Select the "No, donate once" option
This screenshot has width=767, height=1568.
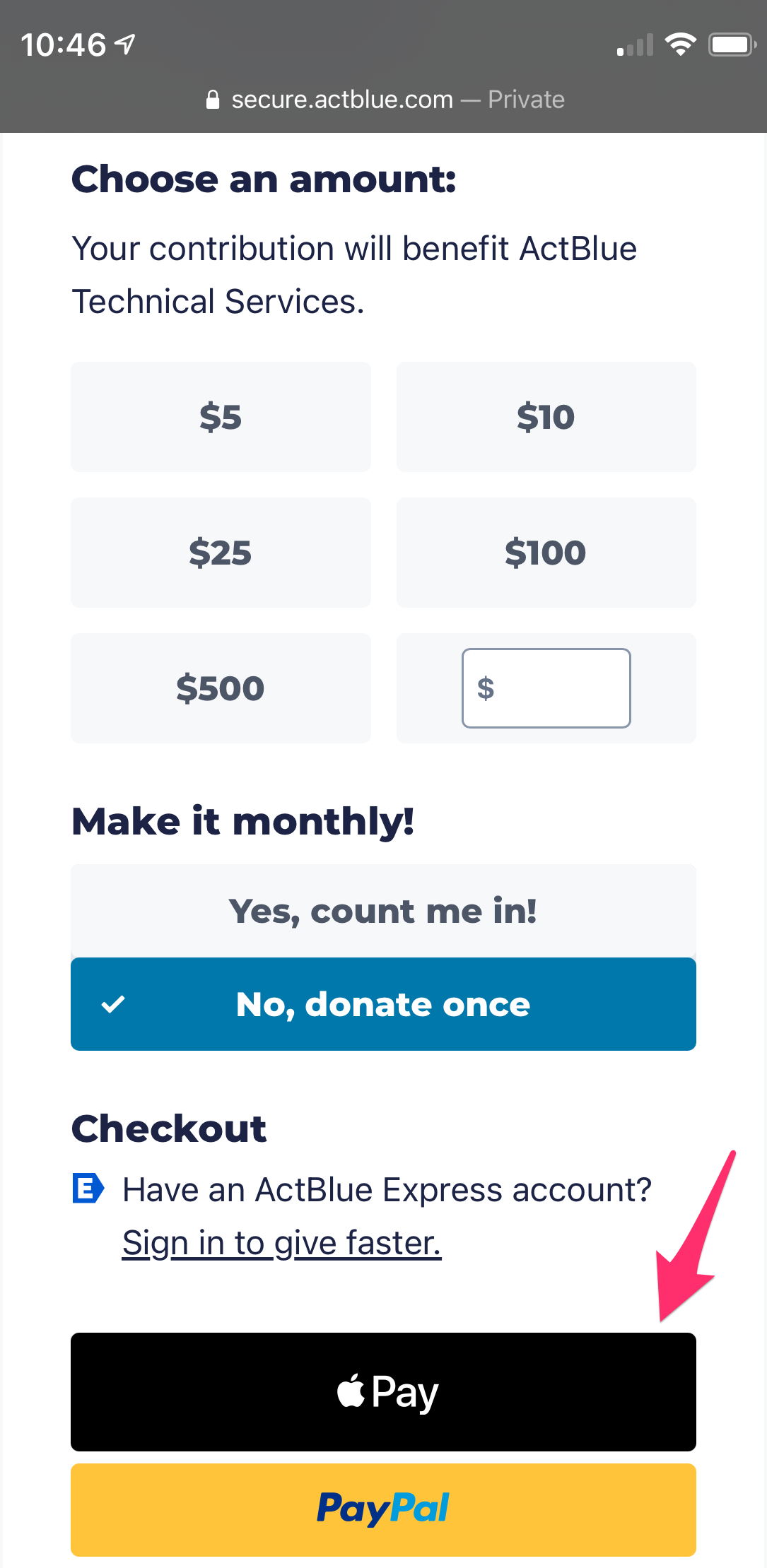383,1004
